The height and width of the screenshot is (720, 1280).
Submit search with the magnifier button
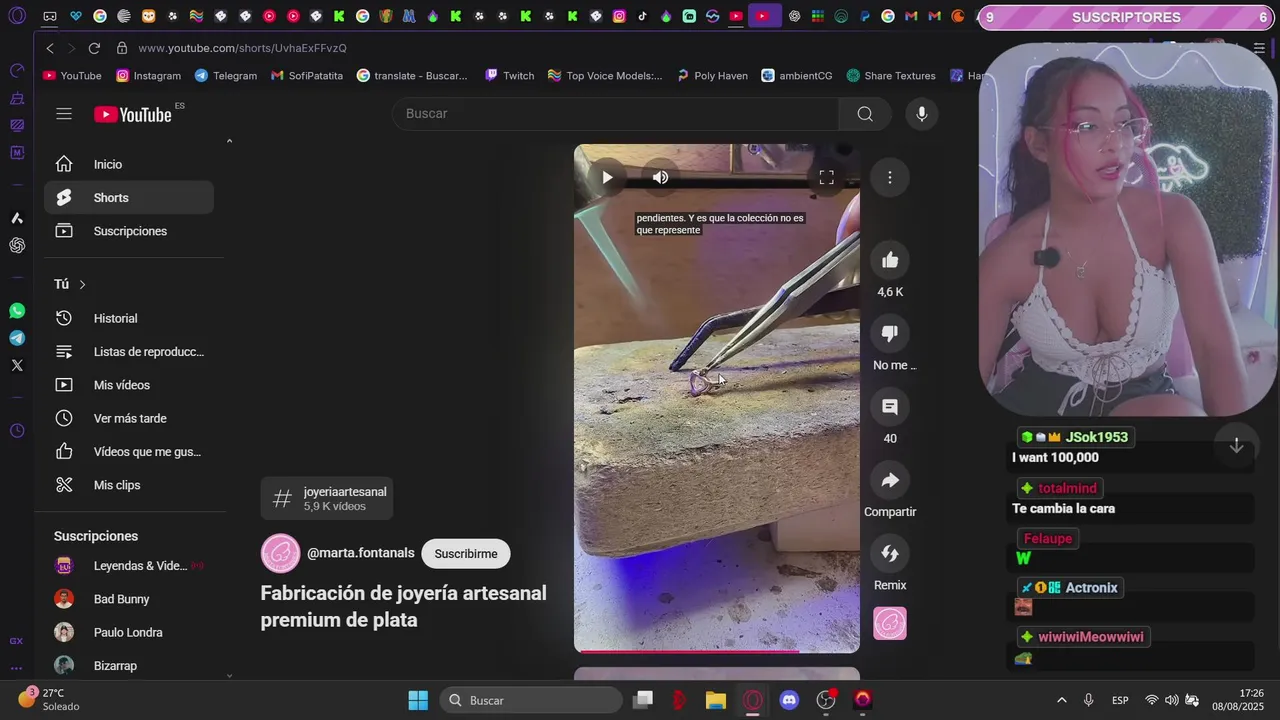865,114
